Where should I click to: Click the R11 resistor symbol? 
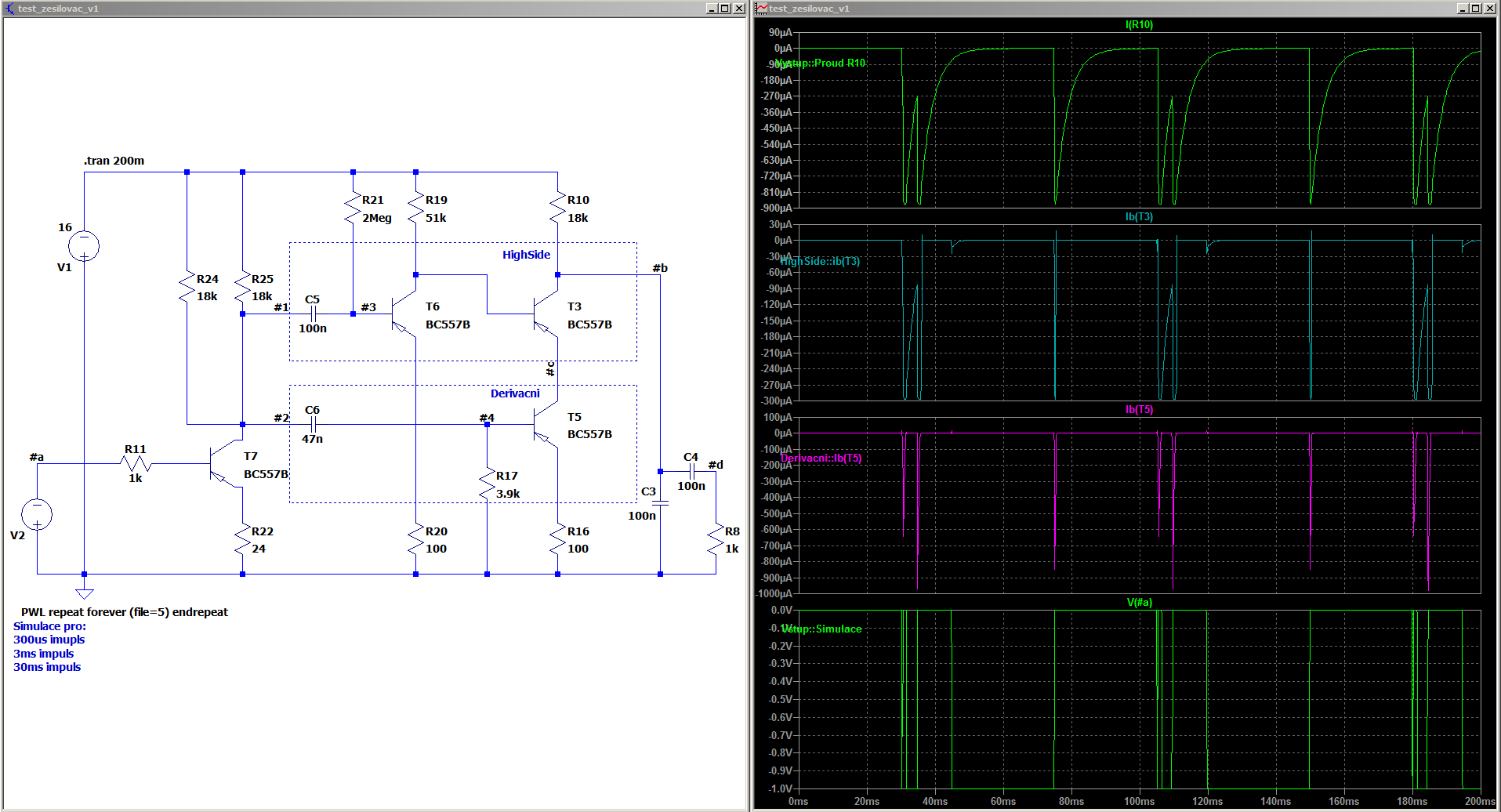coord(136,464)
